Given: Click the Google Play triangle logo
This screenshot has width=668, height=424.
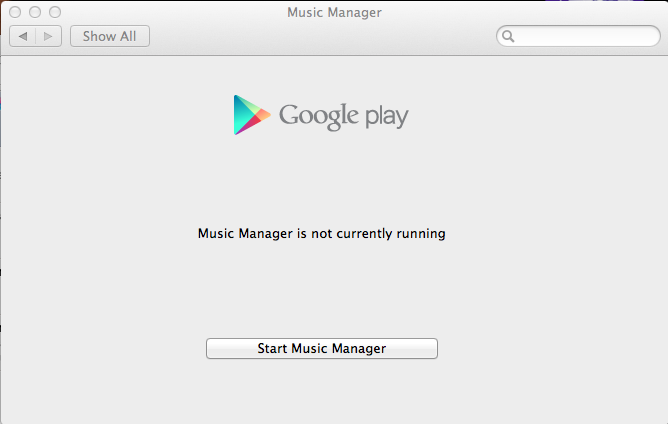Looking at the screenshot, I should pyautogui.click(x=251, y=115).
